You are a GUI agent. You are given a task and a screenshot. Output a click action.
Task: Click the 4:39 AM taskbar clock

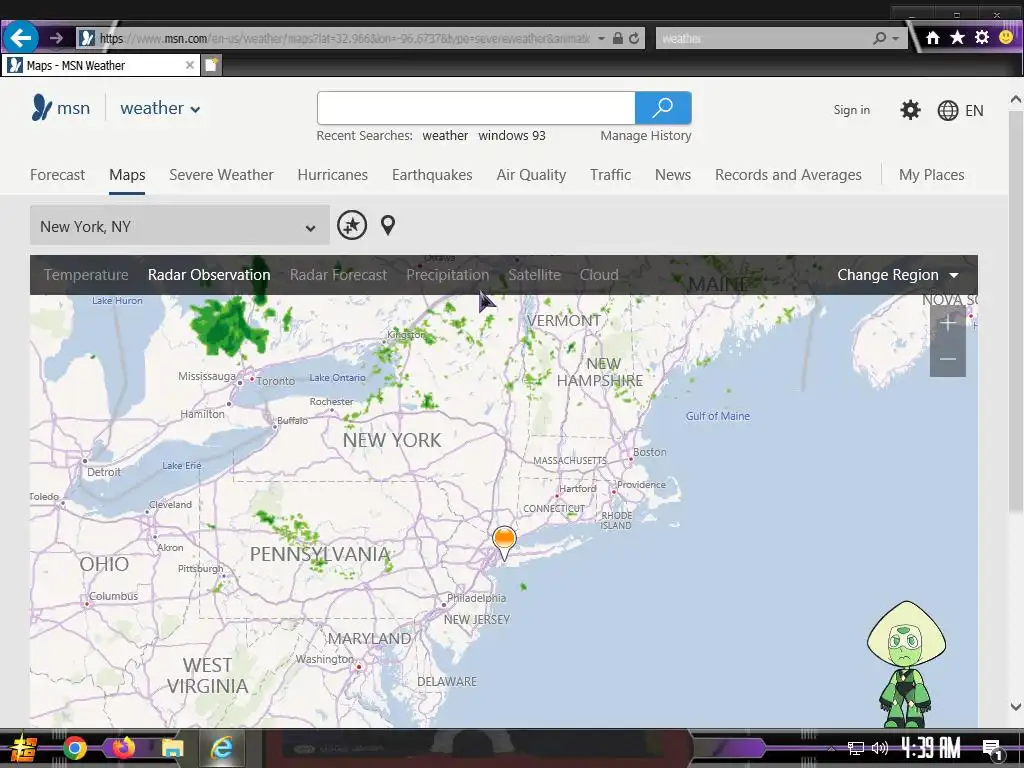tap(931, 748)
